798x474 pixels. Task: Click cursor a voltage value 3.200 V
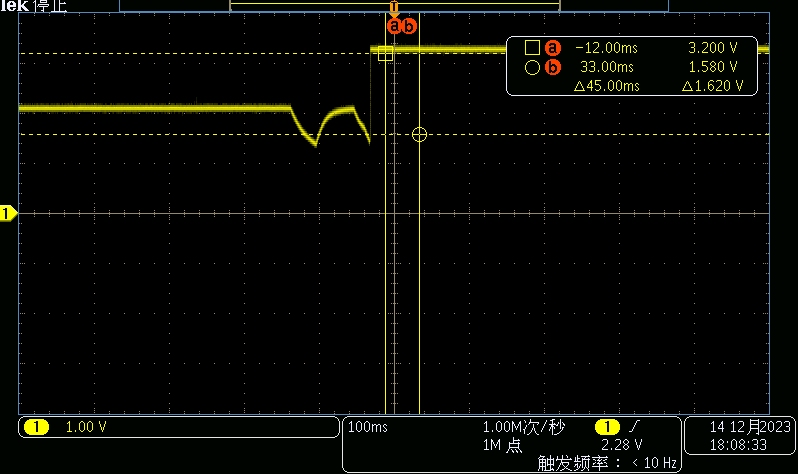pyautogui.click(x=712, y=48)
